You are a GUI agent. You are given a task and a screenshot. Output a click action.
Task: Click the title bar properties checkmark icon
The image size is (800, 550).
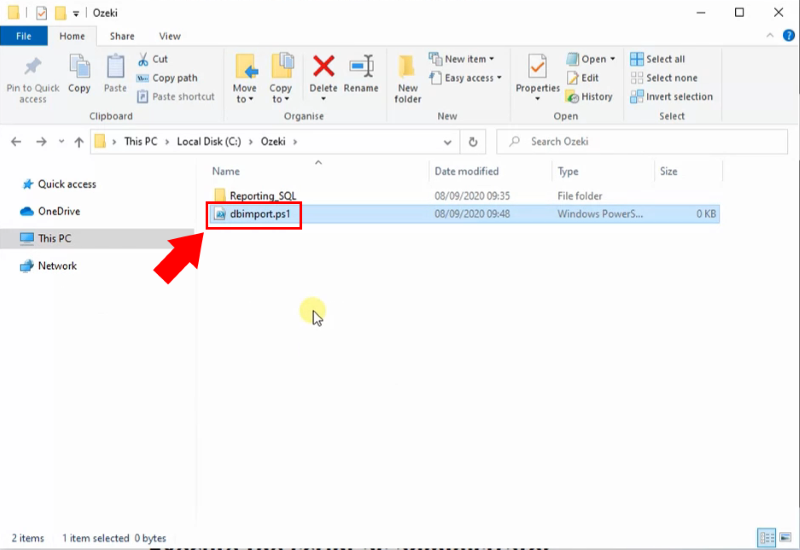click(x=41, y=13)
